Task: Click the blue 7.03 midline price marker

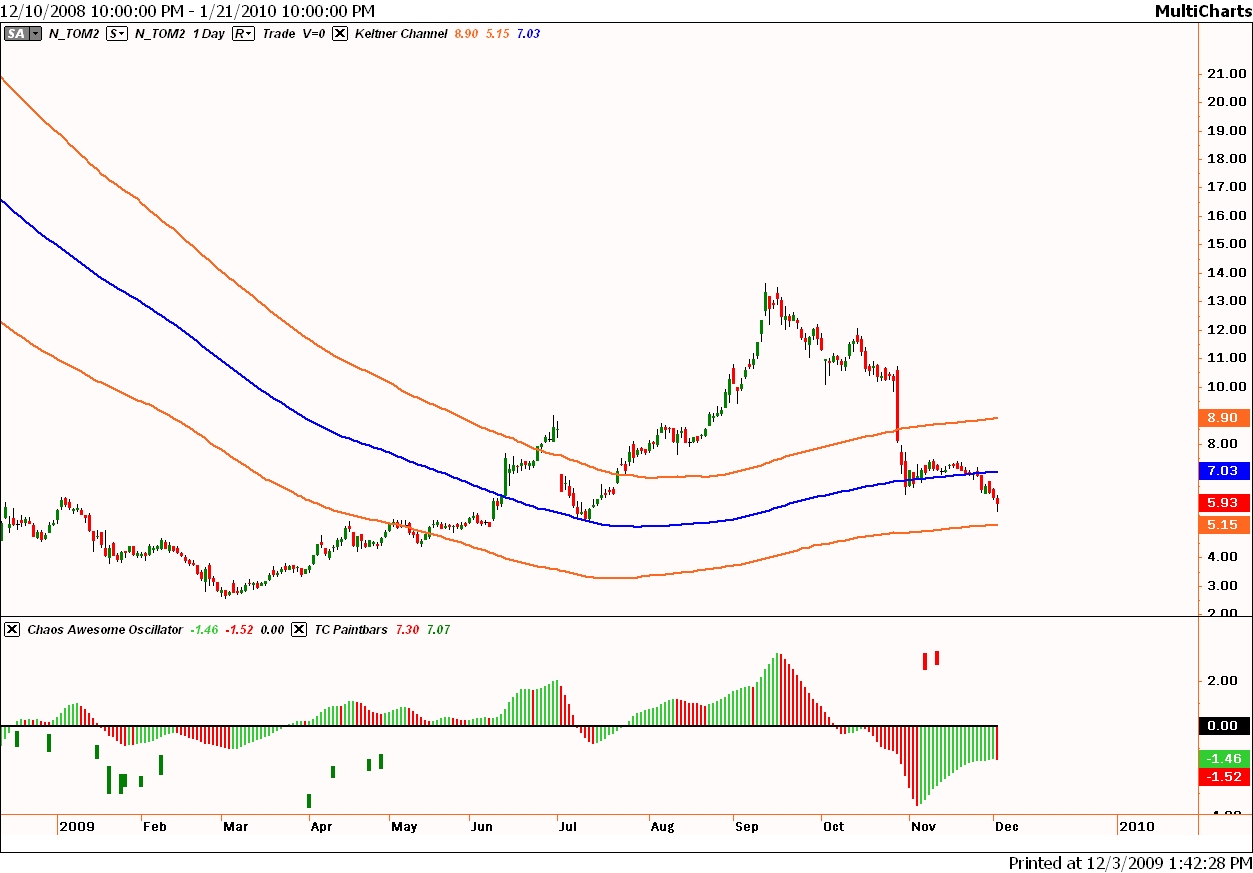Action: tap(1224, 470)
